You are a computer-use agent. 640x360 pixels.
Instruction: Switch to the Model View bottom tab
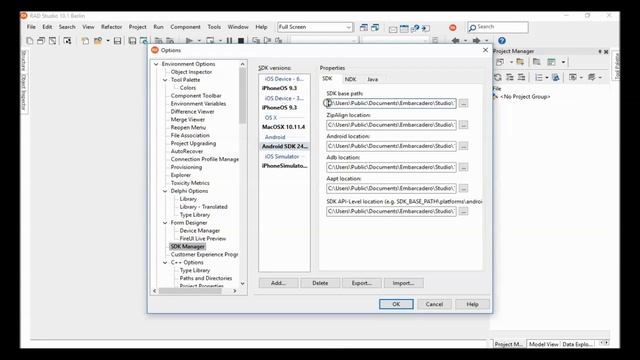point(543,344)
